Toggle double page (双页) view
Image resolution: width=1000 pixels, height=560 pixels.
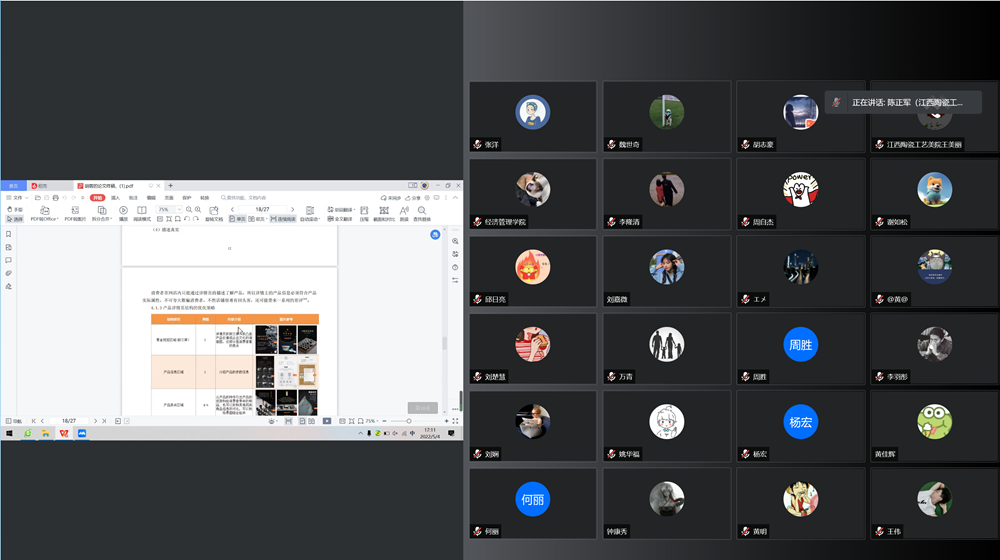click(x=256, y=219)
